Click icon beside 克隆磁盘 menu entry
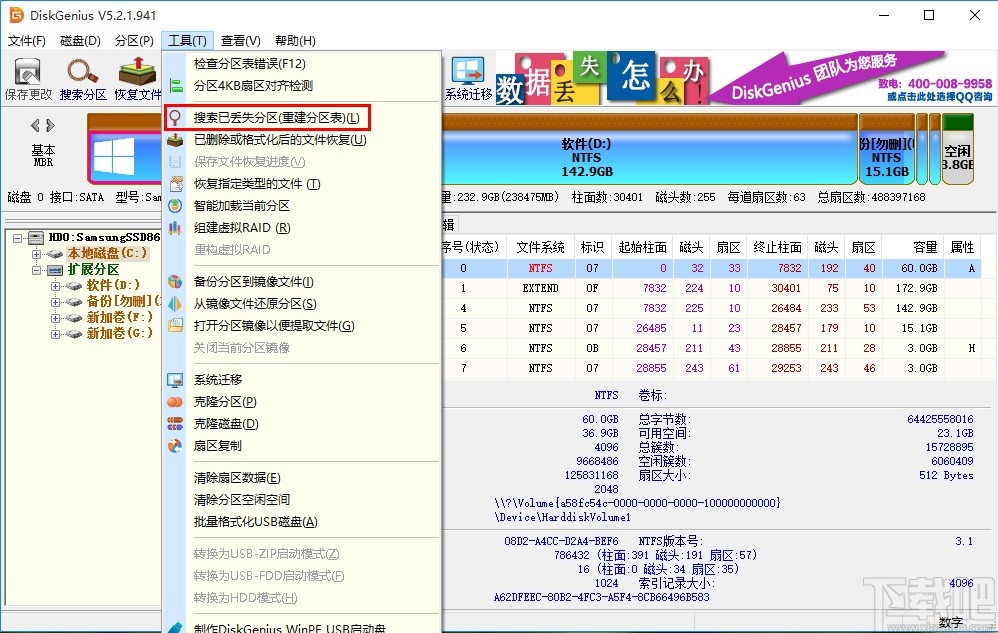The height and width of the screenshot is (633, 998). pyautogui.click(x=176, y=424)
